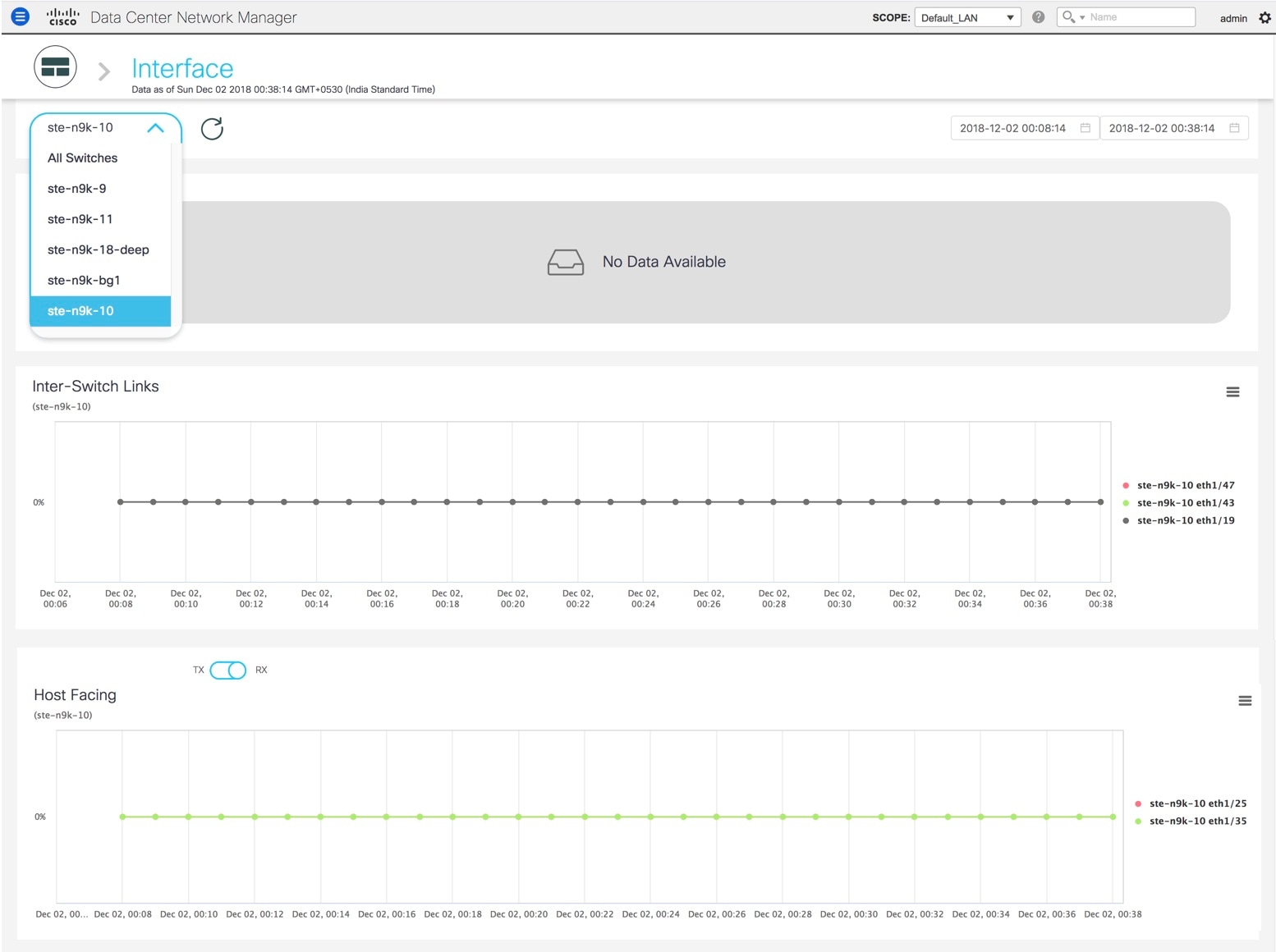Toggle ste-n9k-10 eth1/35 legend series
The height and width of the screenshot is (952, 1276).
coord(1191,821)
